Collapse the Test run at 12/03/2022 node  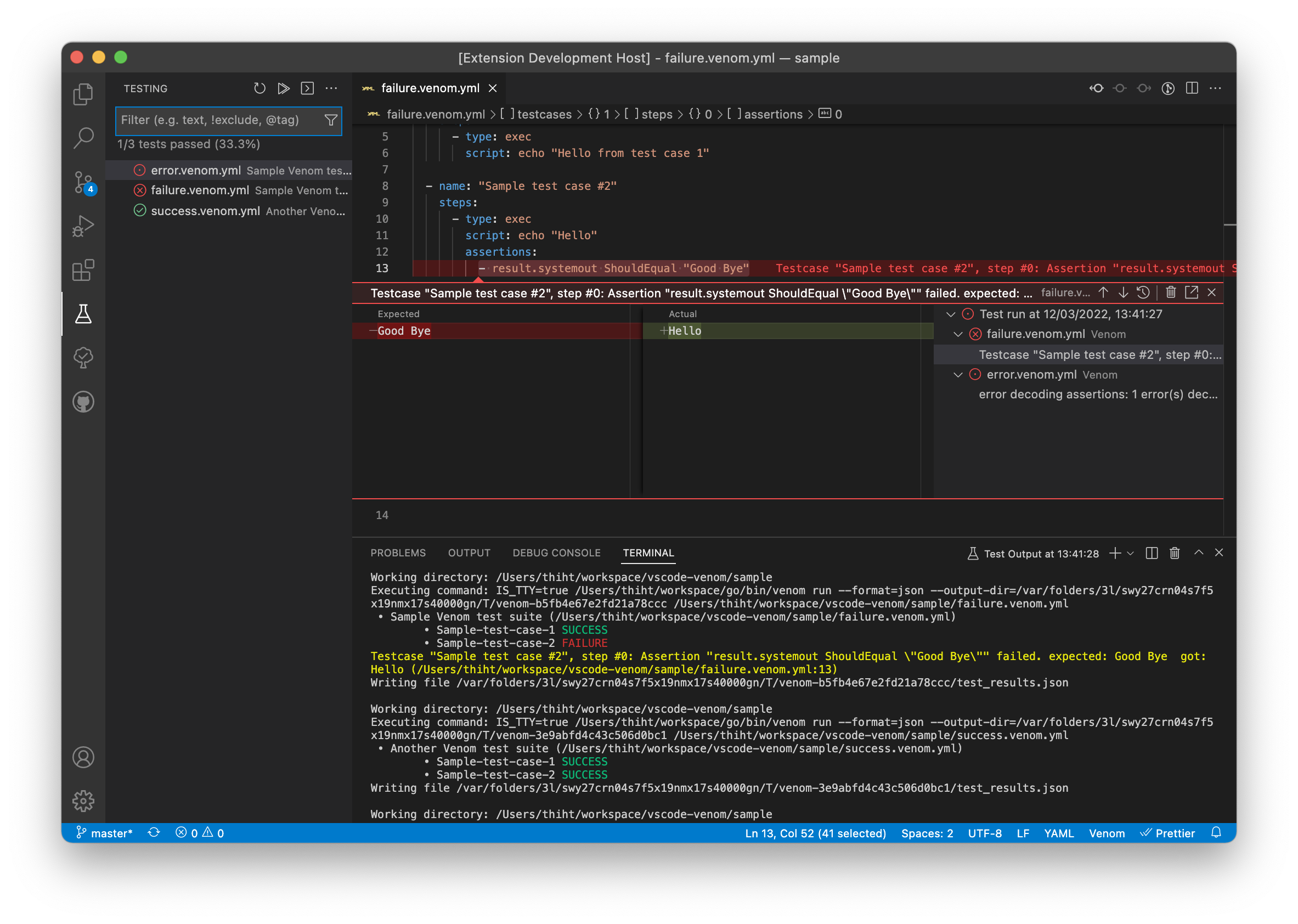tap(951, 314)
